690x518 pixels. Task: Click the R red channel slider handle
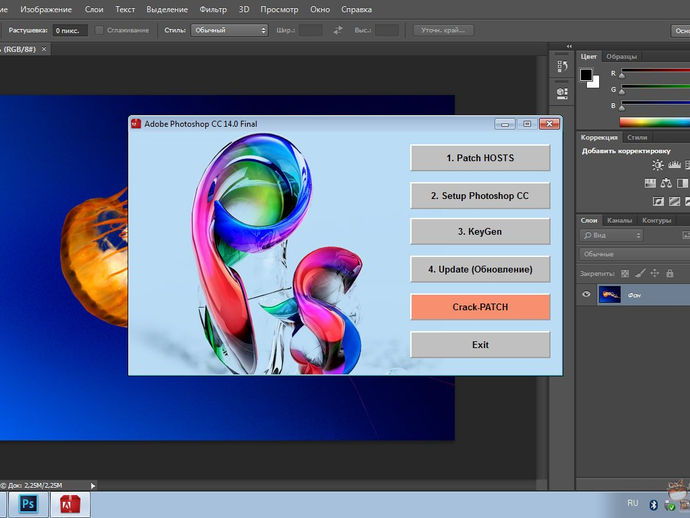tap(622, 75)
